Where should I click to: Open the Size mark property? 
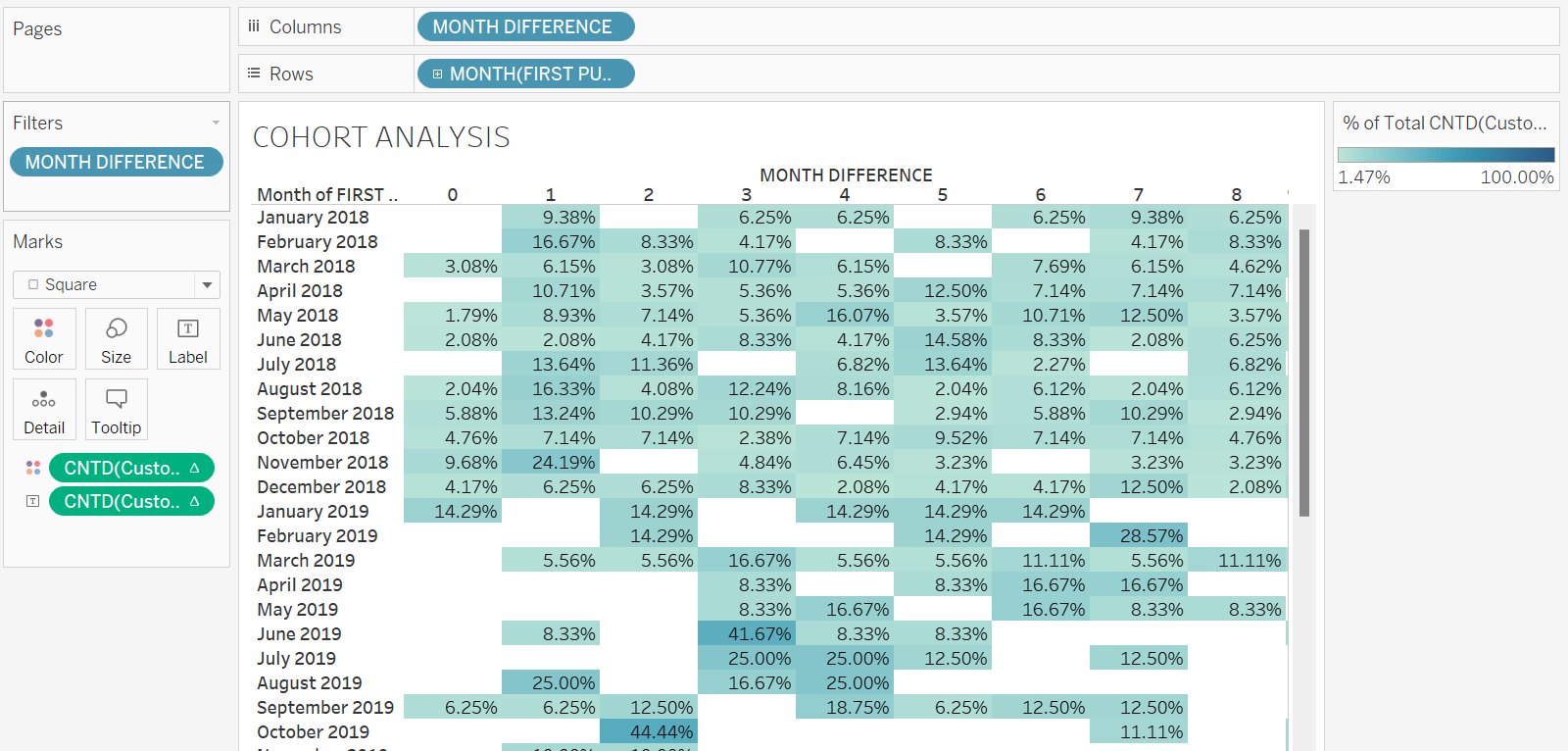pyautogui.click(x=116, y=339)
